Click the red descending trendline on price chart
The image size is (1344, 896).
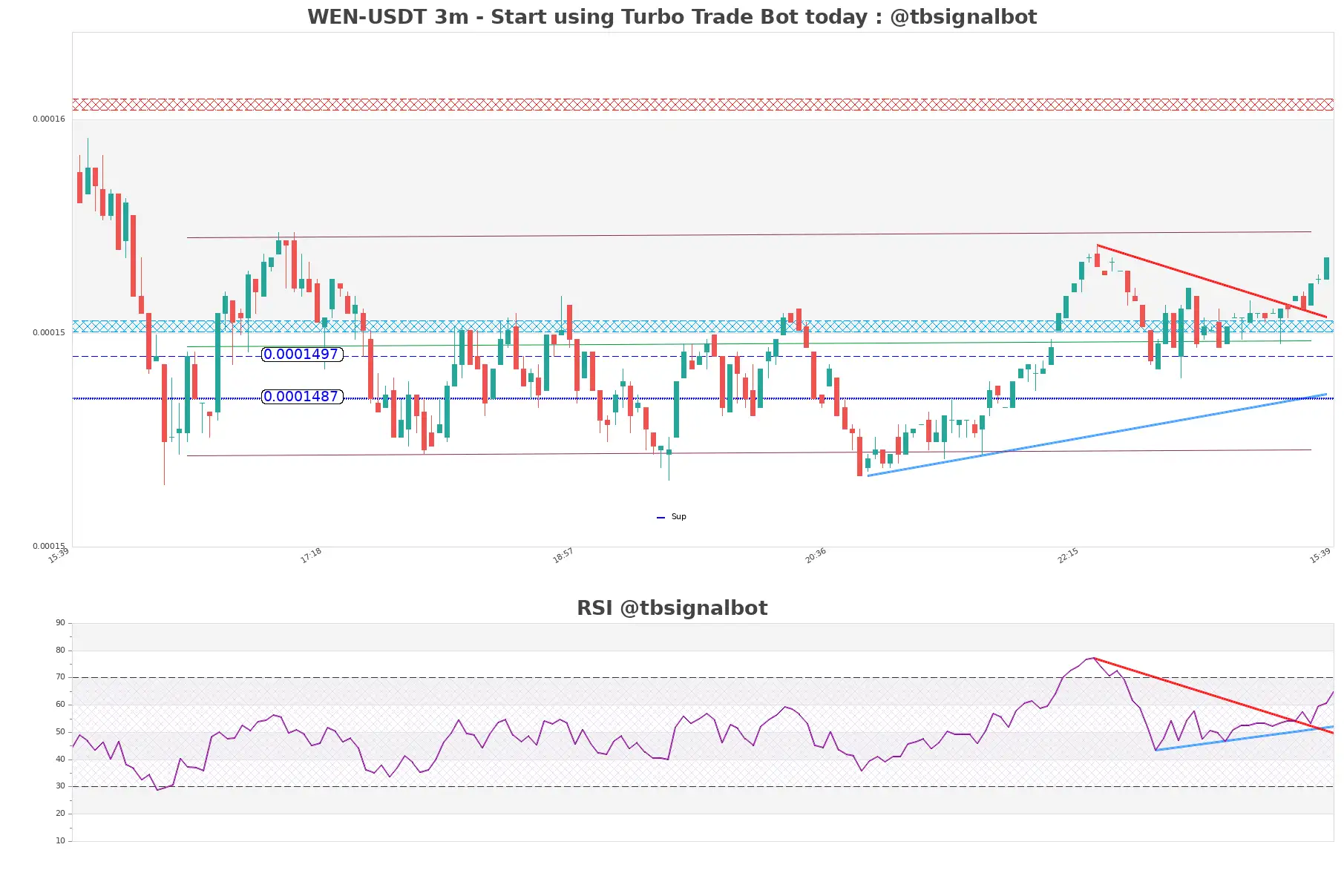(x=1212, y=281)
